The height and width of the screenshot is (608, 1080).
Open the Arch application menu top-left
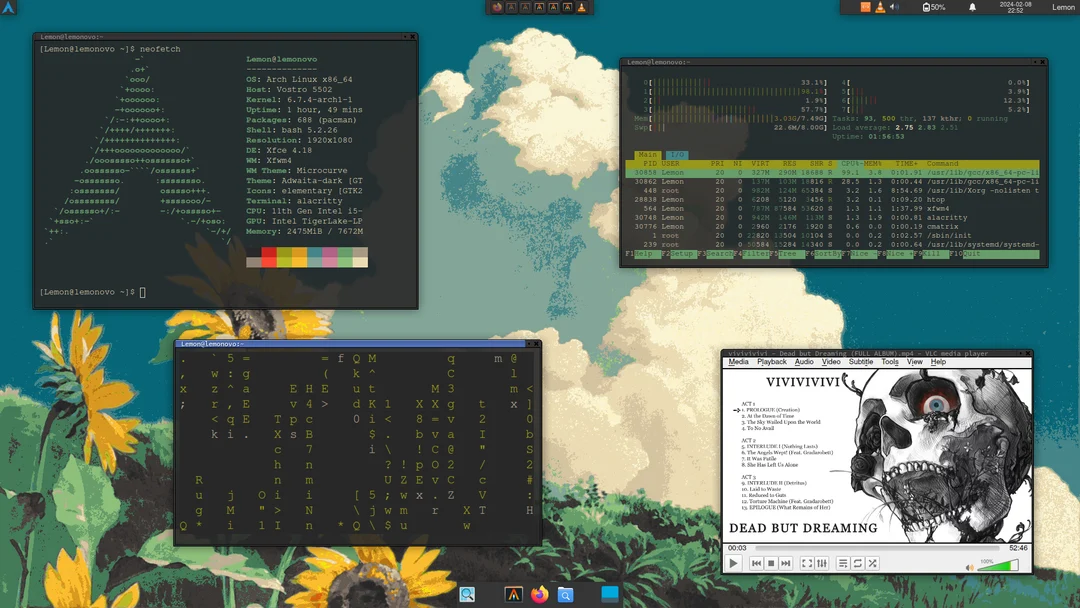click(x=9, y=7)
